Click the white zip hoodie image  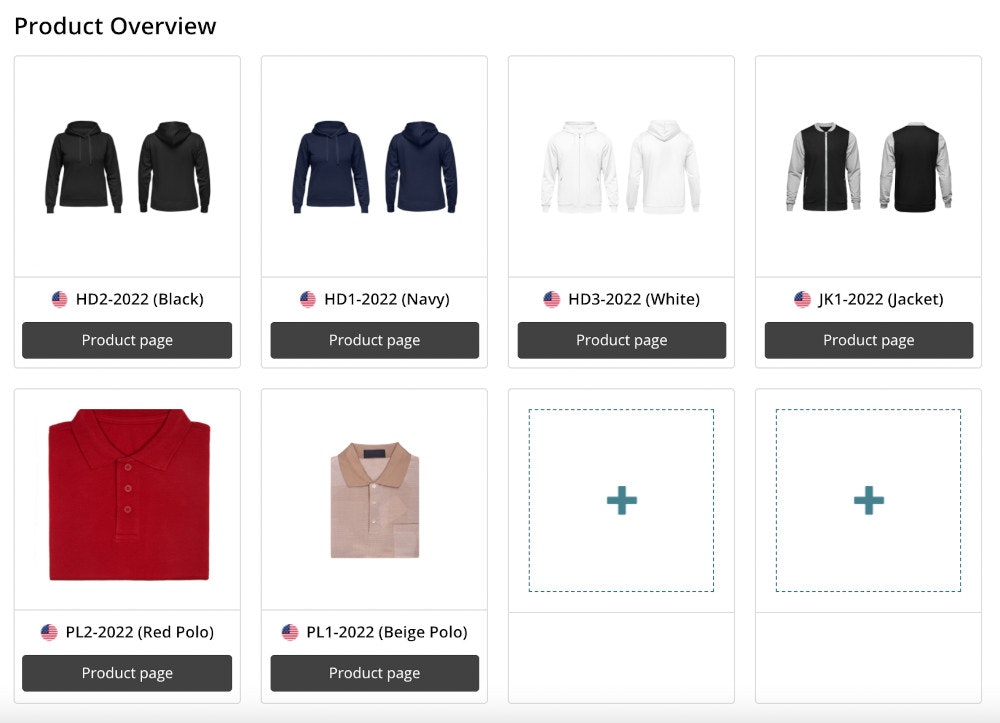tap(621, 165)
